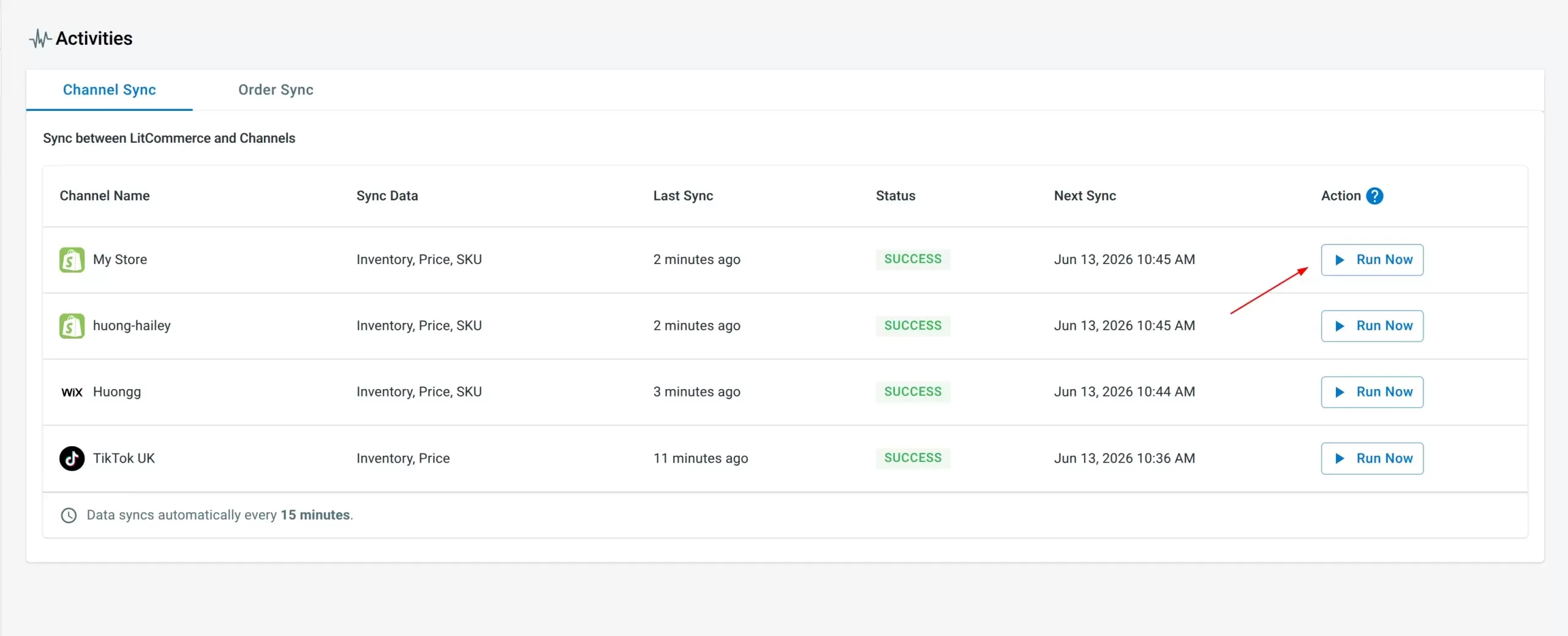Click "Inventory, Price, SKU" for Huongg
Viewport: 1568px width, 636px height.
coord(419,392)
